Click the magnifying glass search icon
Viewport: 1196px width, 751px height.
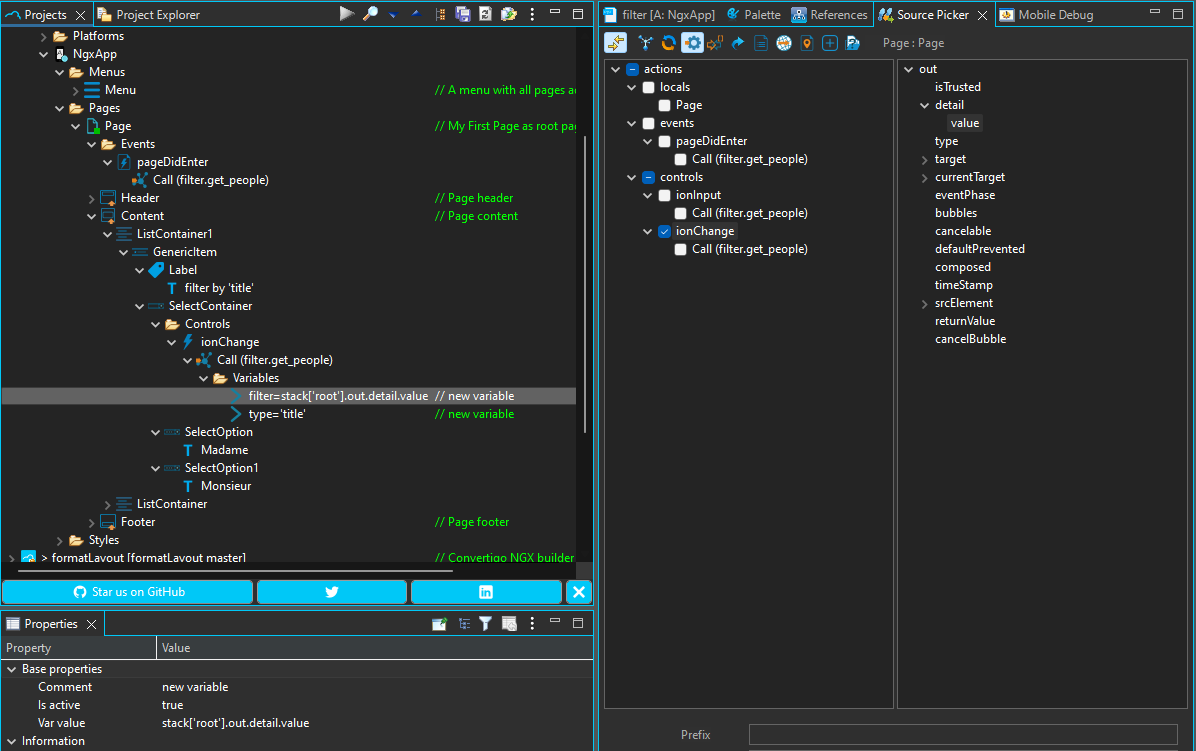coord(370,14)
